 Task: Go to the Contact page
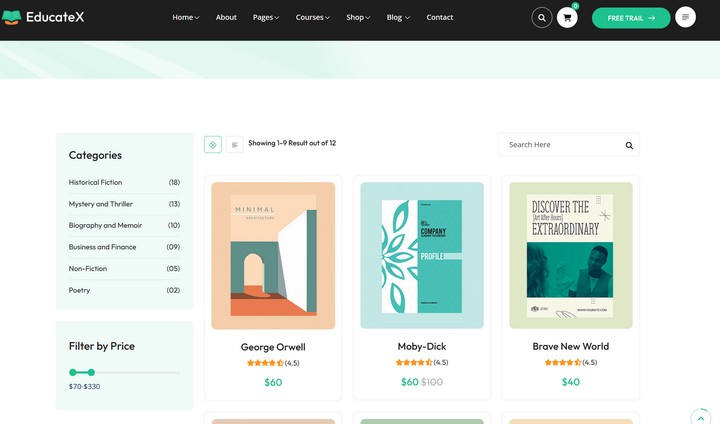[x=439, y=17]
